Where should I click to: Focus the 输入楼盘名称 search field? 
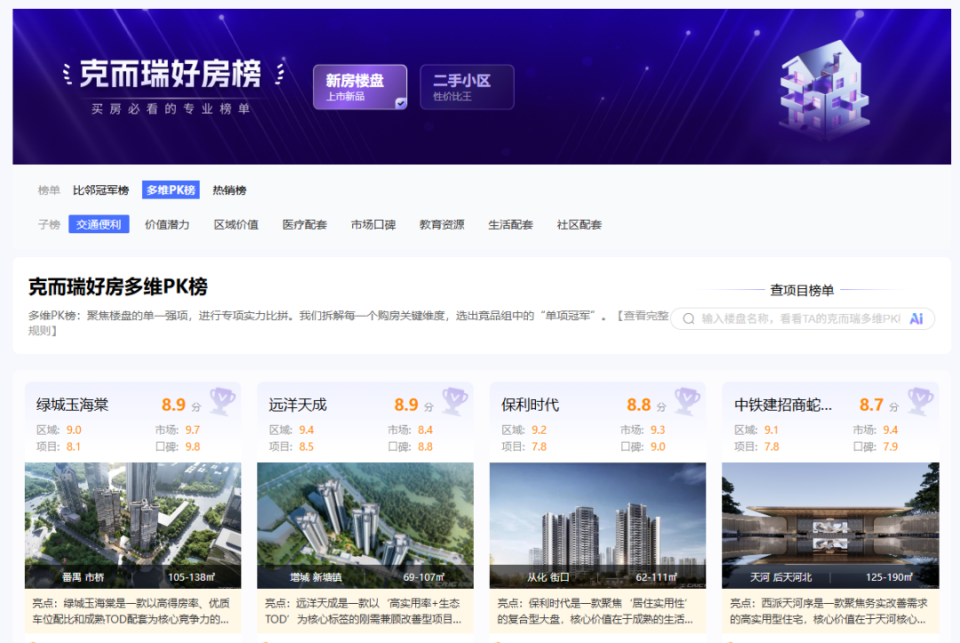point(802,318)
